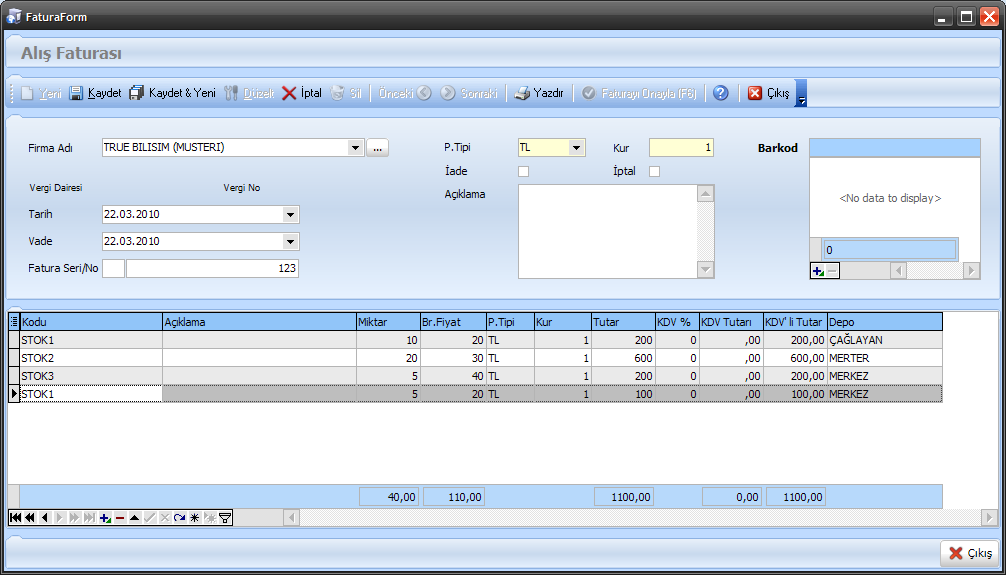
Task: Enable the İade checkbox
Action: coord(523,171)
